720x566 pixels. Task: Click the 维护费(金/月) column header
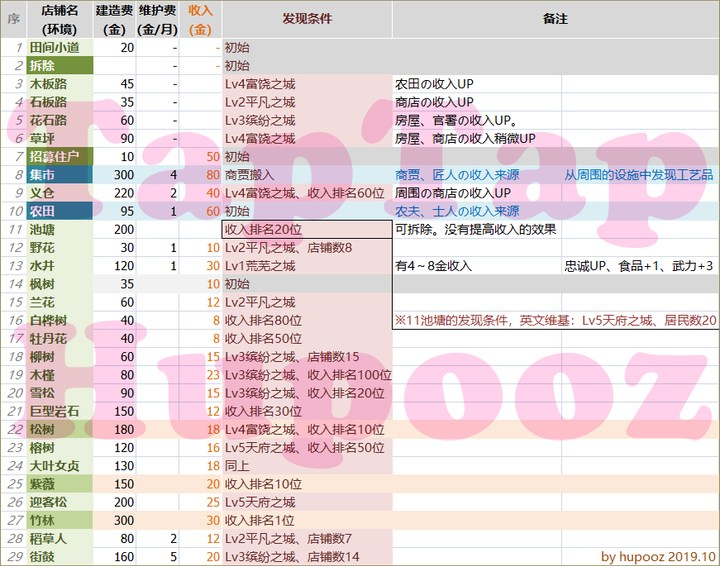tap(157, 20)
